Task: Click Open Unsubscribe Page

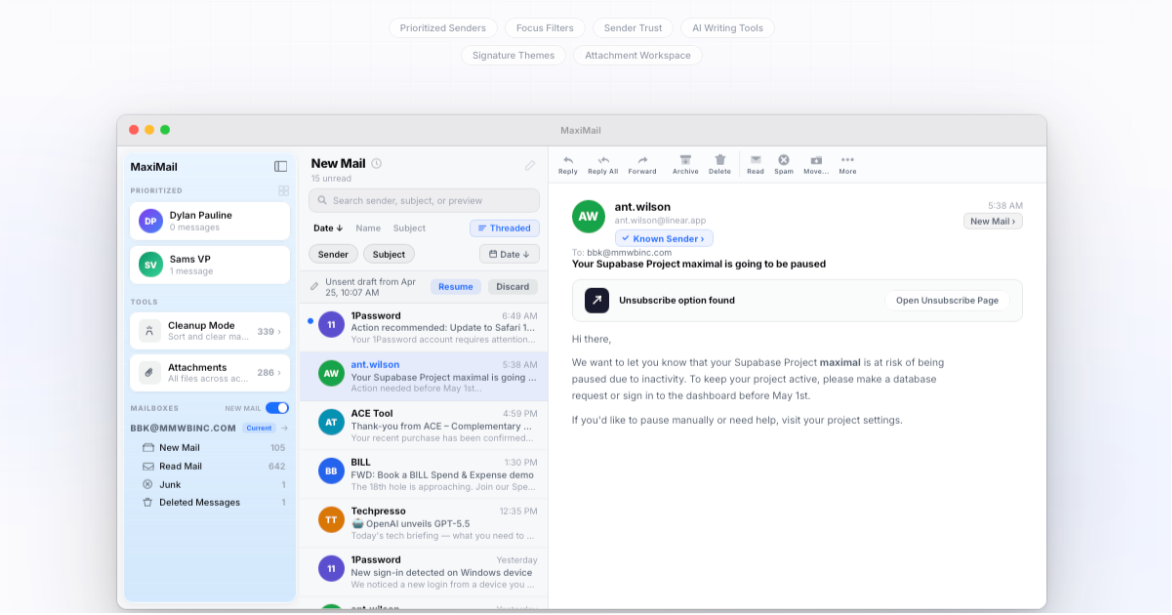Action: point(947,300)
